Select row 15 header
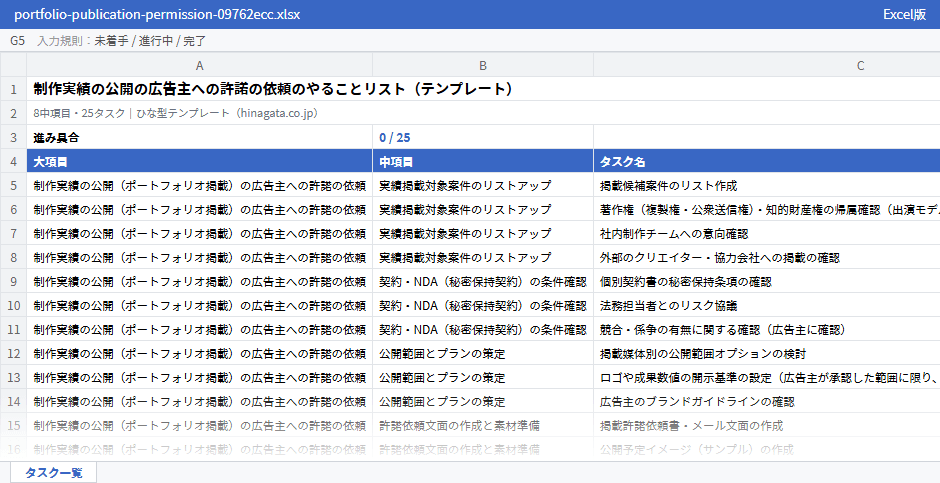The image size is (940, 483). [13, 425]
